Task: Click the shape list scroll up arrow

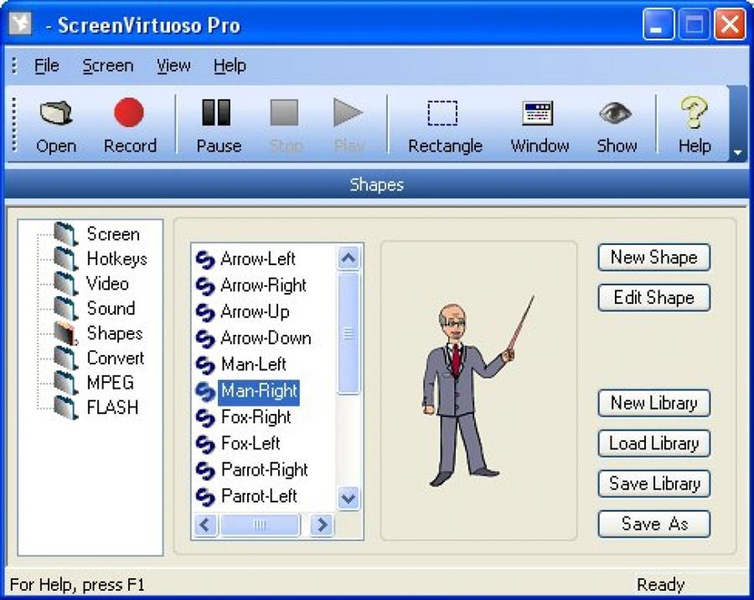Action: point(348,259)
